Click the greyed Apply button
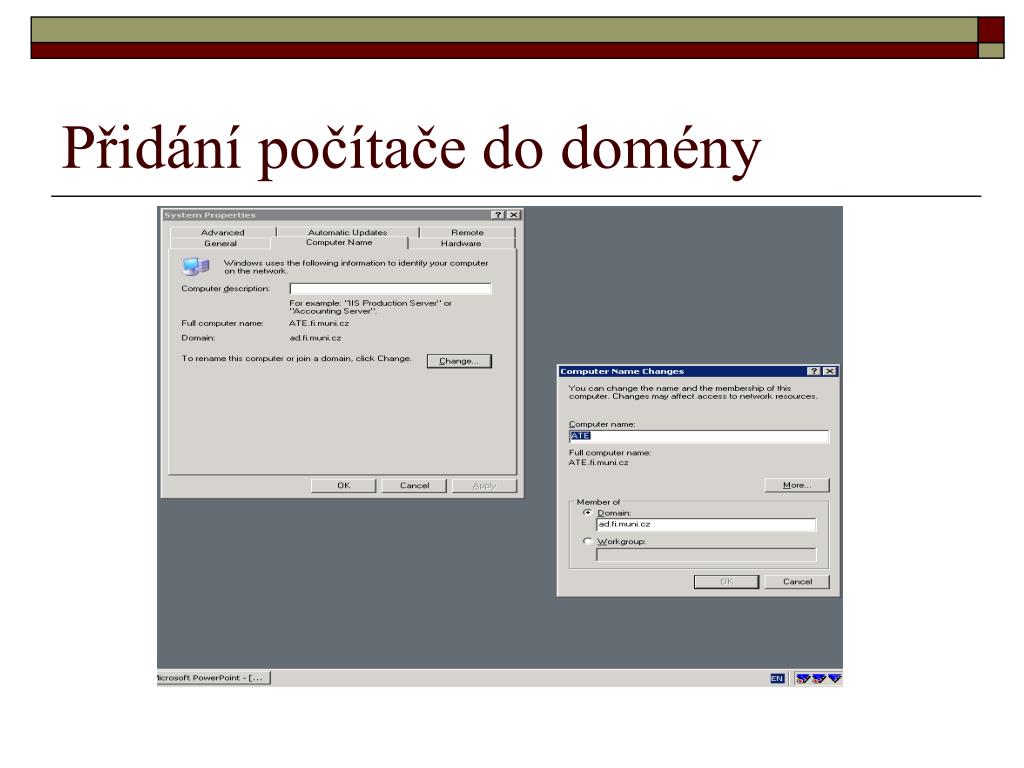Image resolution: width=1024 pixels, height=768 pixels. (484, 486)
